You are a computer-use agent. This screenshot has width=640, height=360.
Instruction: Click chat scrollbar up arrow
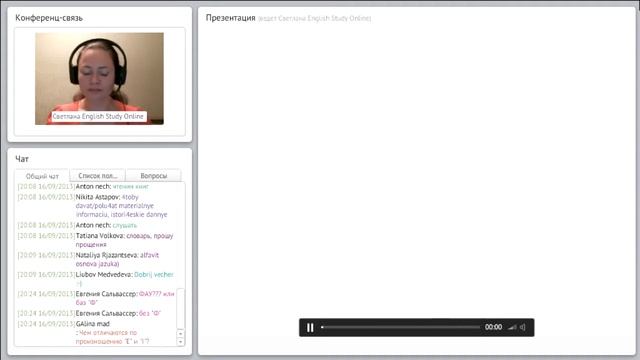point(180,333)
